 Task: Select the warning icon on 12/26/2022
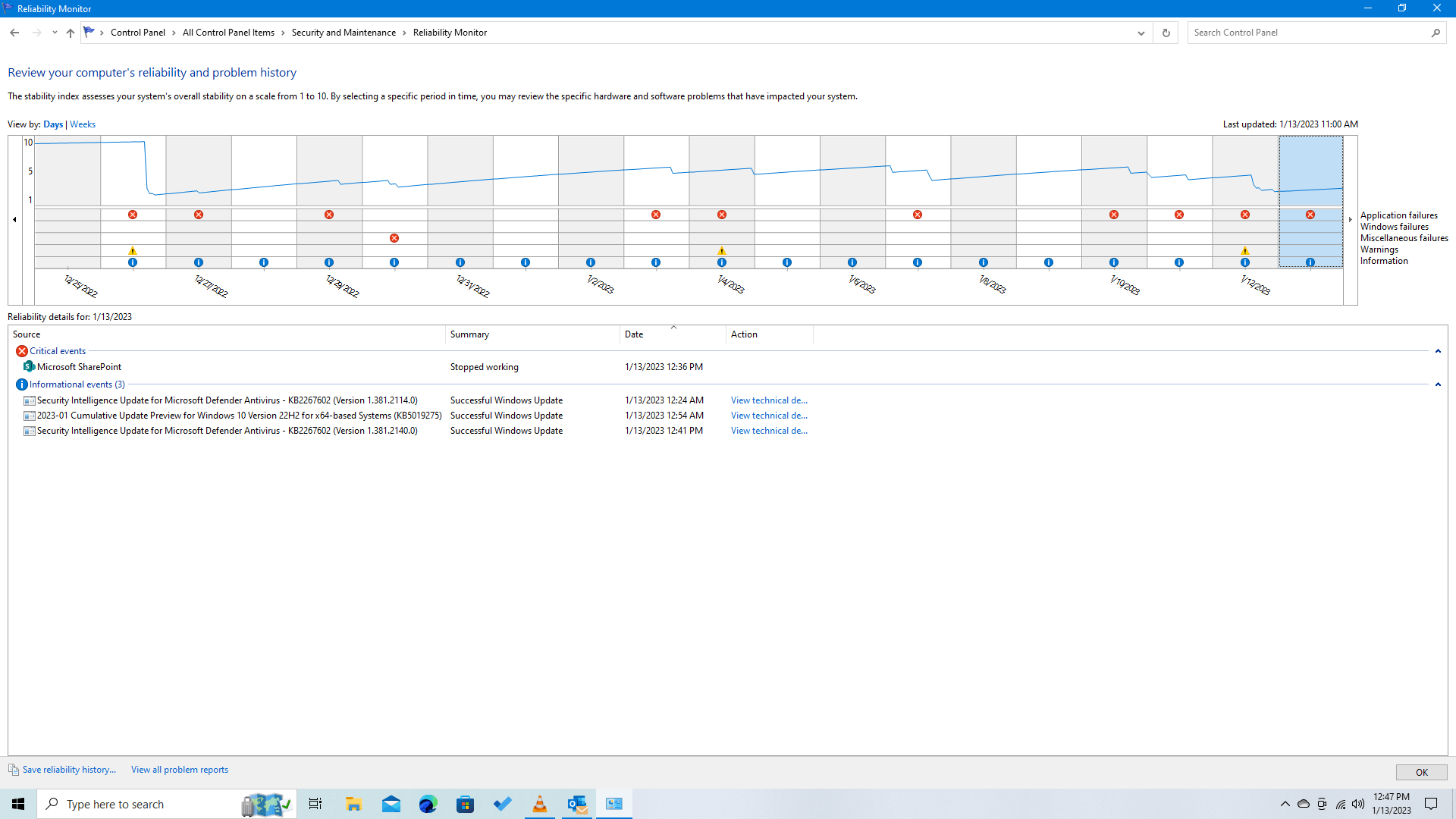(x=133, y=250)
